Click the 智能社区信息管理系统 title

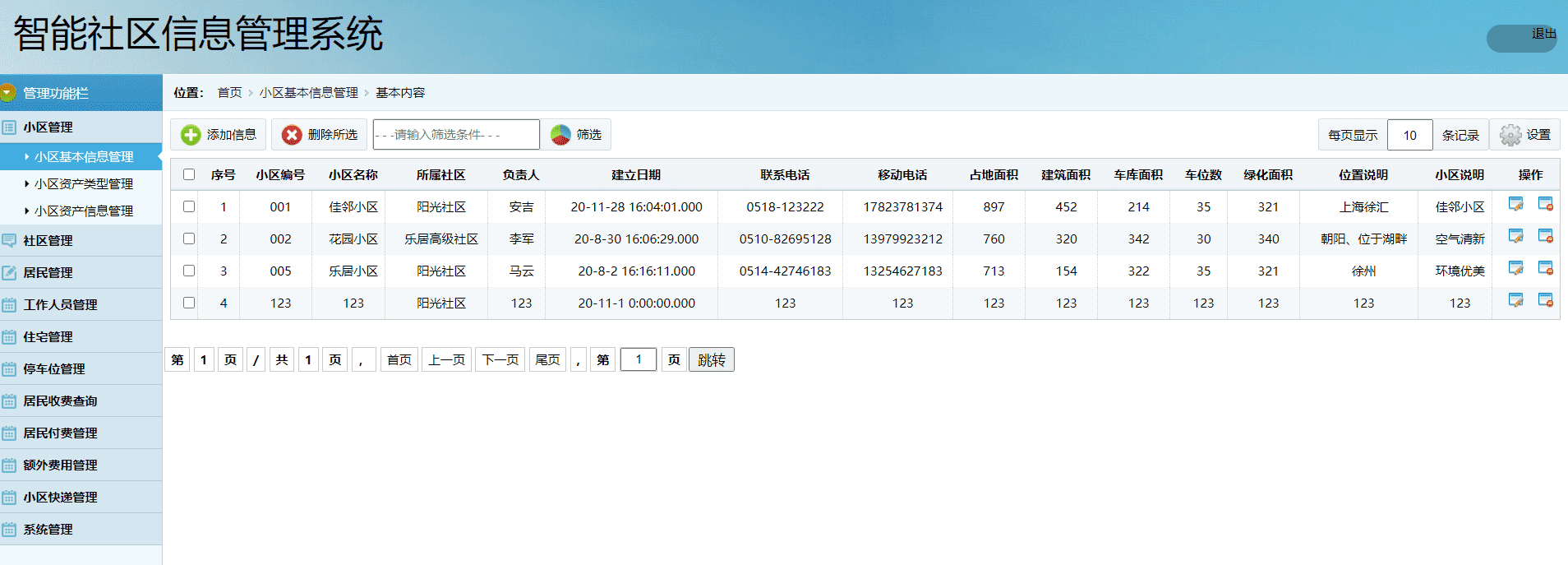198,34
